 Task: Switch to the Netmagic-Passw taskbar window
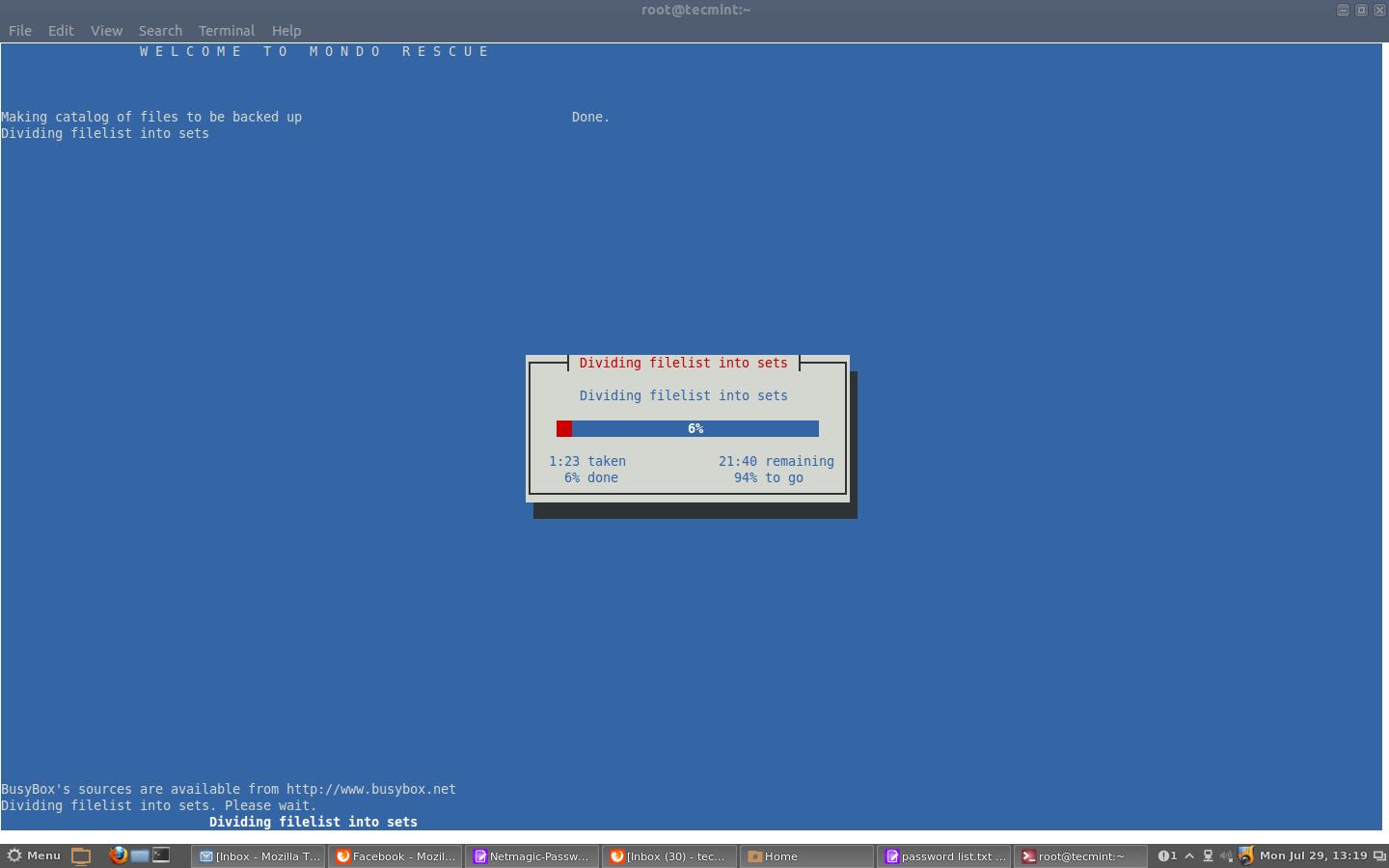tap(531, 856)
